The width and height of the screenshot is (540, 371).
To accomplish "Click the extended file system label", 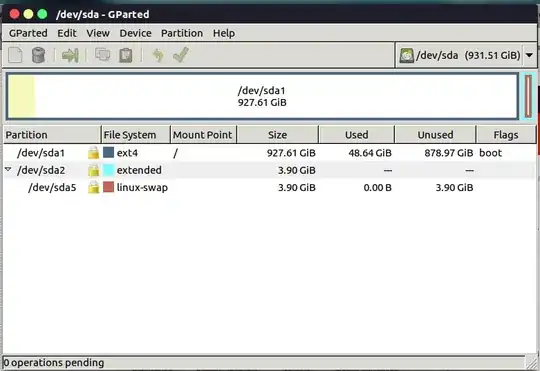I will pyautogui.click(x=139, y=170).
